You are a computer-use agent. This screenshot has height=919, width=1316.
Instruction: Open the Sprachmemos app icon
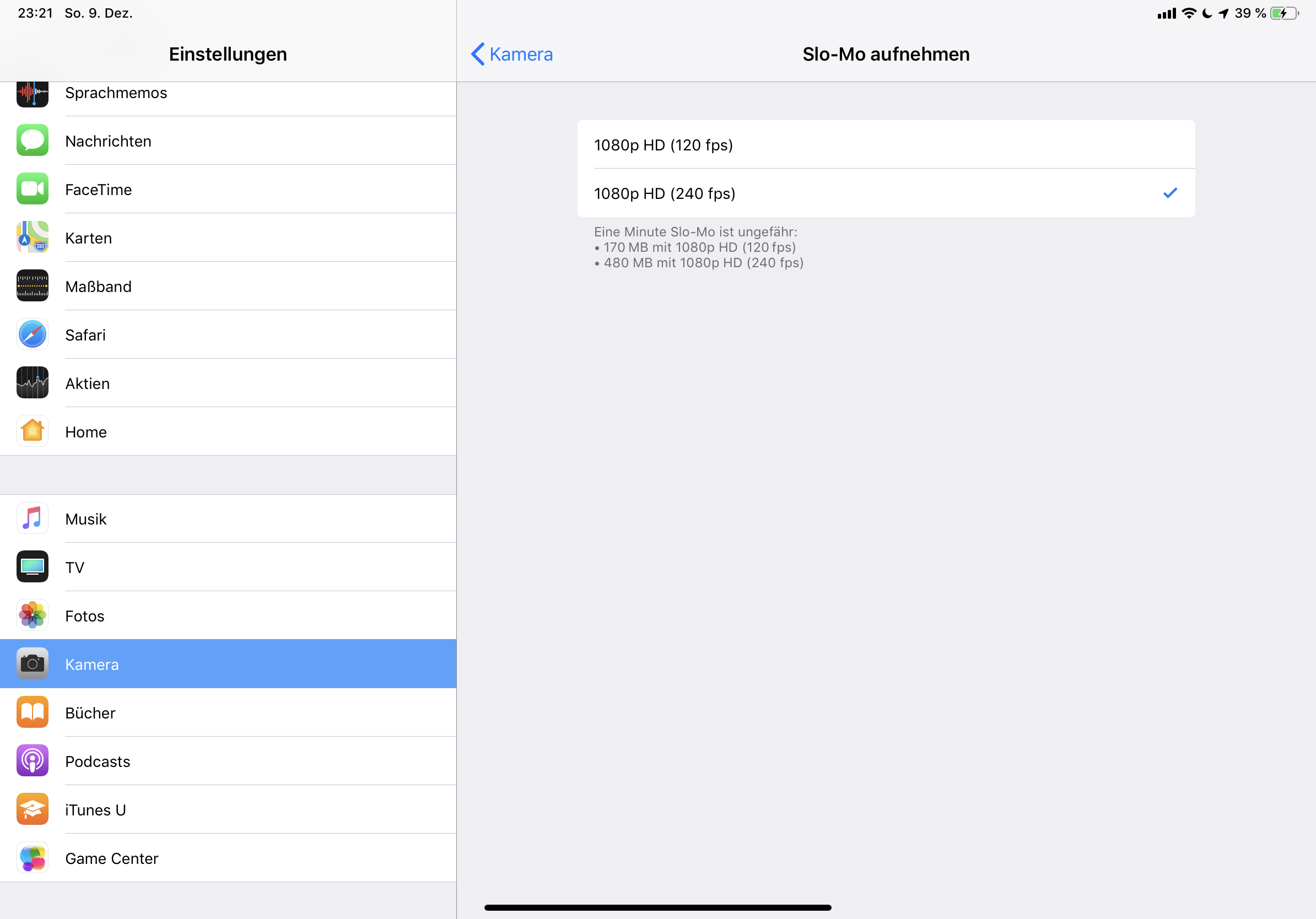(x=32, y=95)
